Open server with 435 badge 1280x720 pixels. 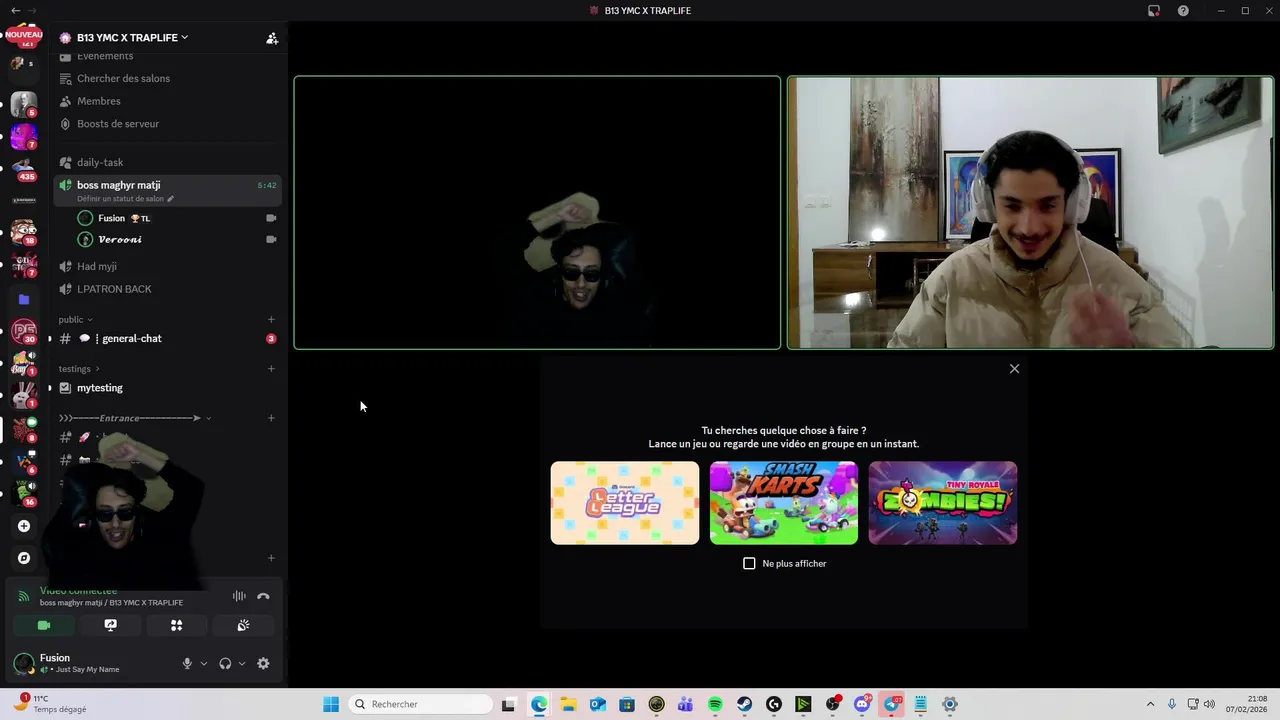coord(24,168)
